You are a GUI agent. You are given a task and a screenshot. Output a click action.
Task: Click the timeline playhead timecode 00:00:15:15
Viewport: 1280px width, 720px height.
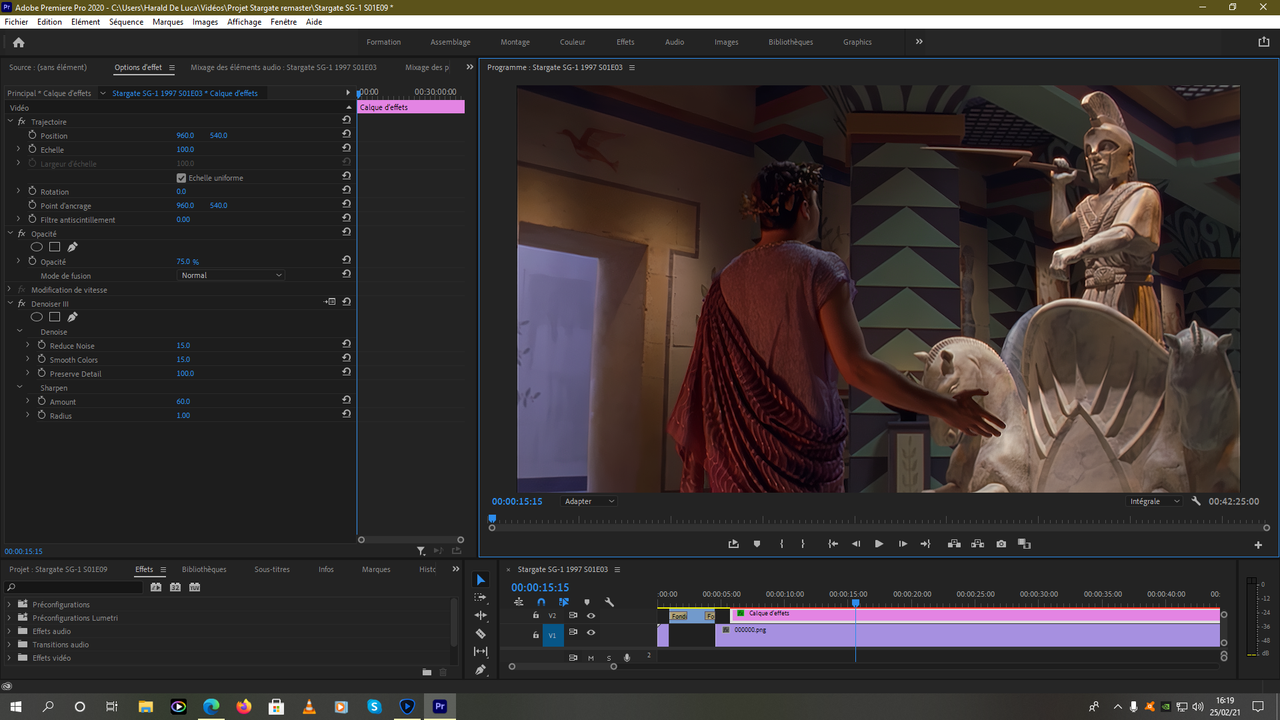tap(540, 588)
